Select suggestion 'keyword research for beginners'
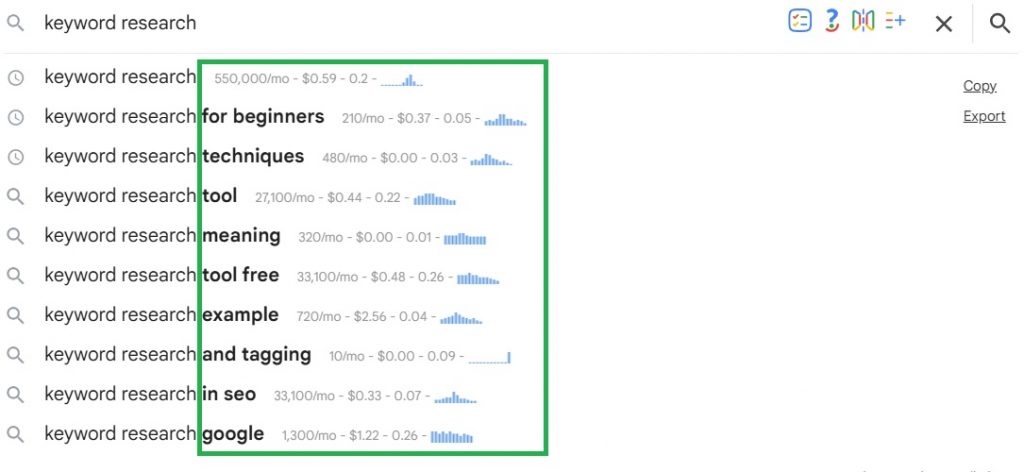This screenshot has width=1024, height=472. click(x=184, y=117)
